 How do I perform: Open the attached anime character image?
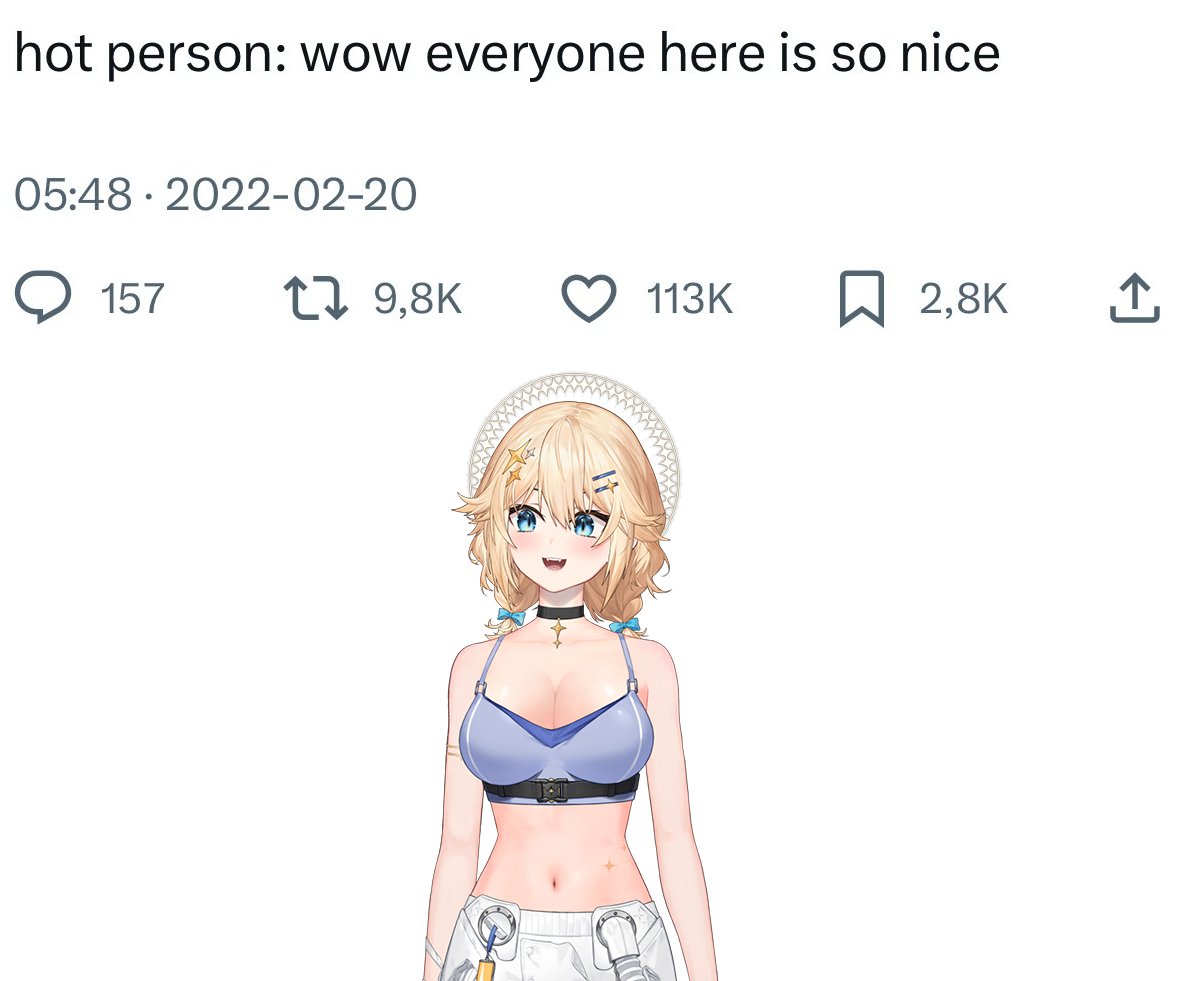tap(568, 676)
